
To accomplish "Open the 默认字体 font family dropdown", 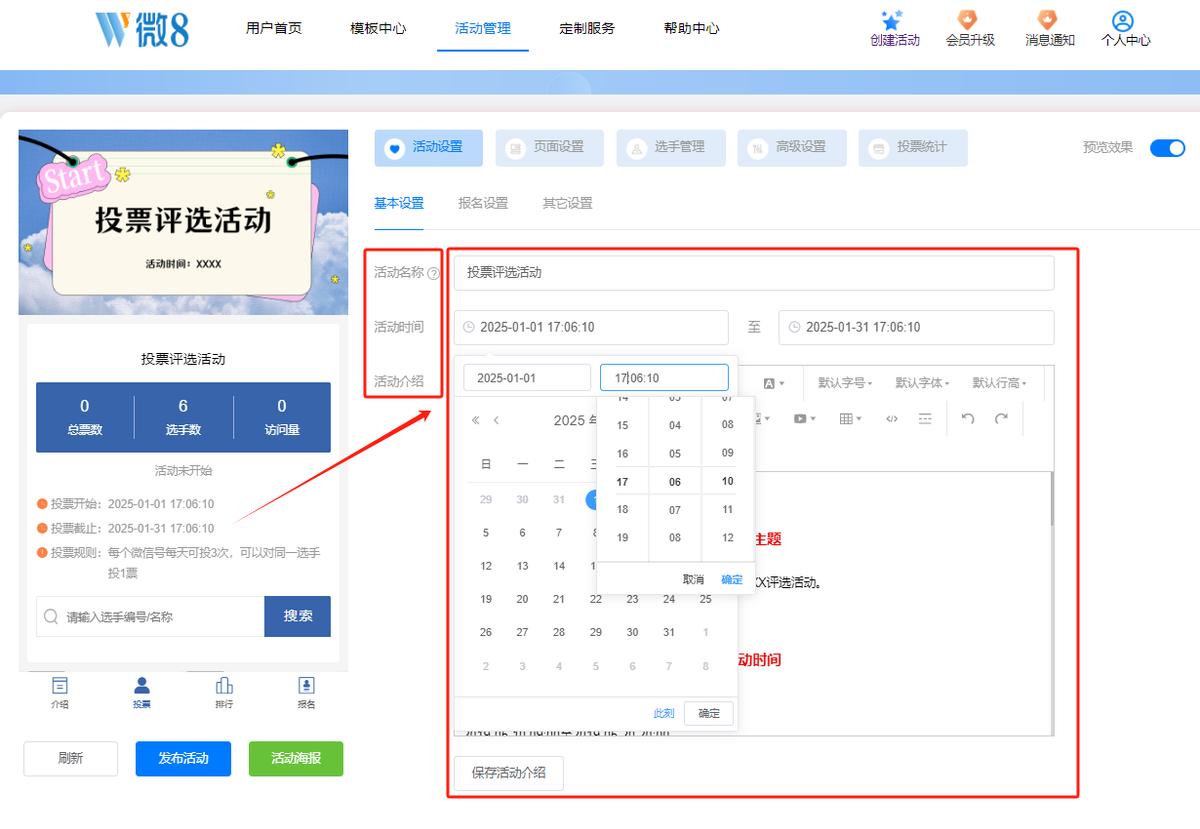I will [922, 383].
